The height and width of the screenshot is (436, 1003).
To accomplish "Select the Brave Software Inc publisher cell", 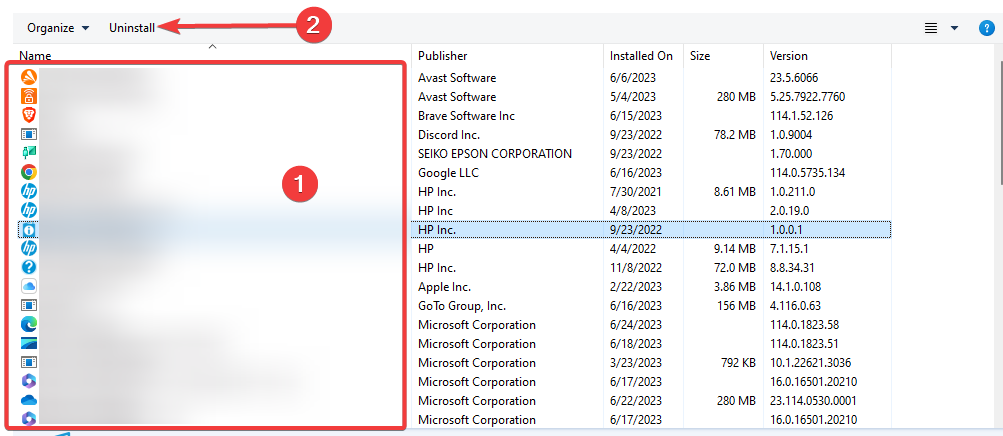I will tap(466, 116).
